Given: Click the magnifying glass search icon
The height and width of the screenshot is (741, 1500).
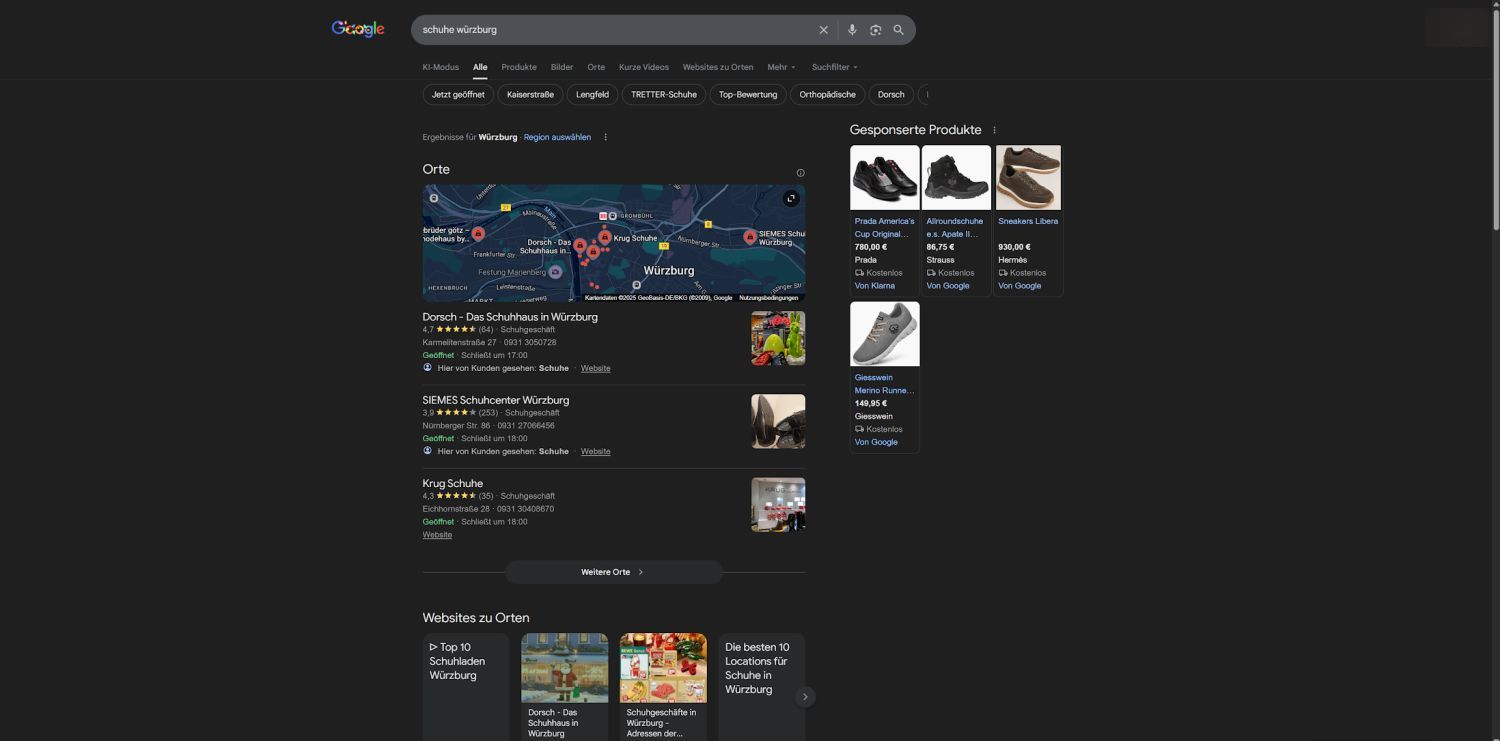Looking at the screenshot, I should tap(898, 30).
